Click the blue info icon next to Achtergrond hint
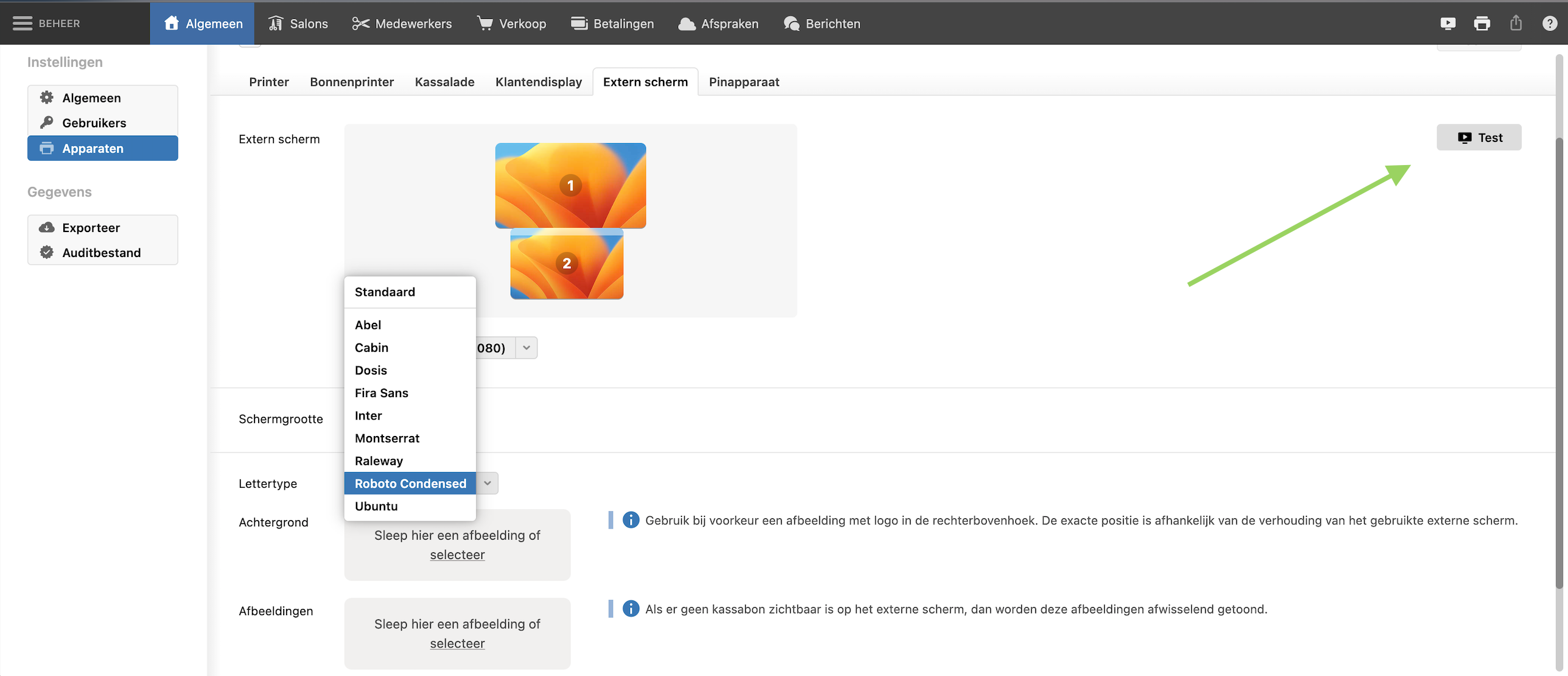Image resolution: width=1568 pixels, height=676 pixels. (x=631, y=519)
